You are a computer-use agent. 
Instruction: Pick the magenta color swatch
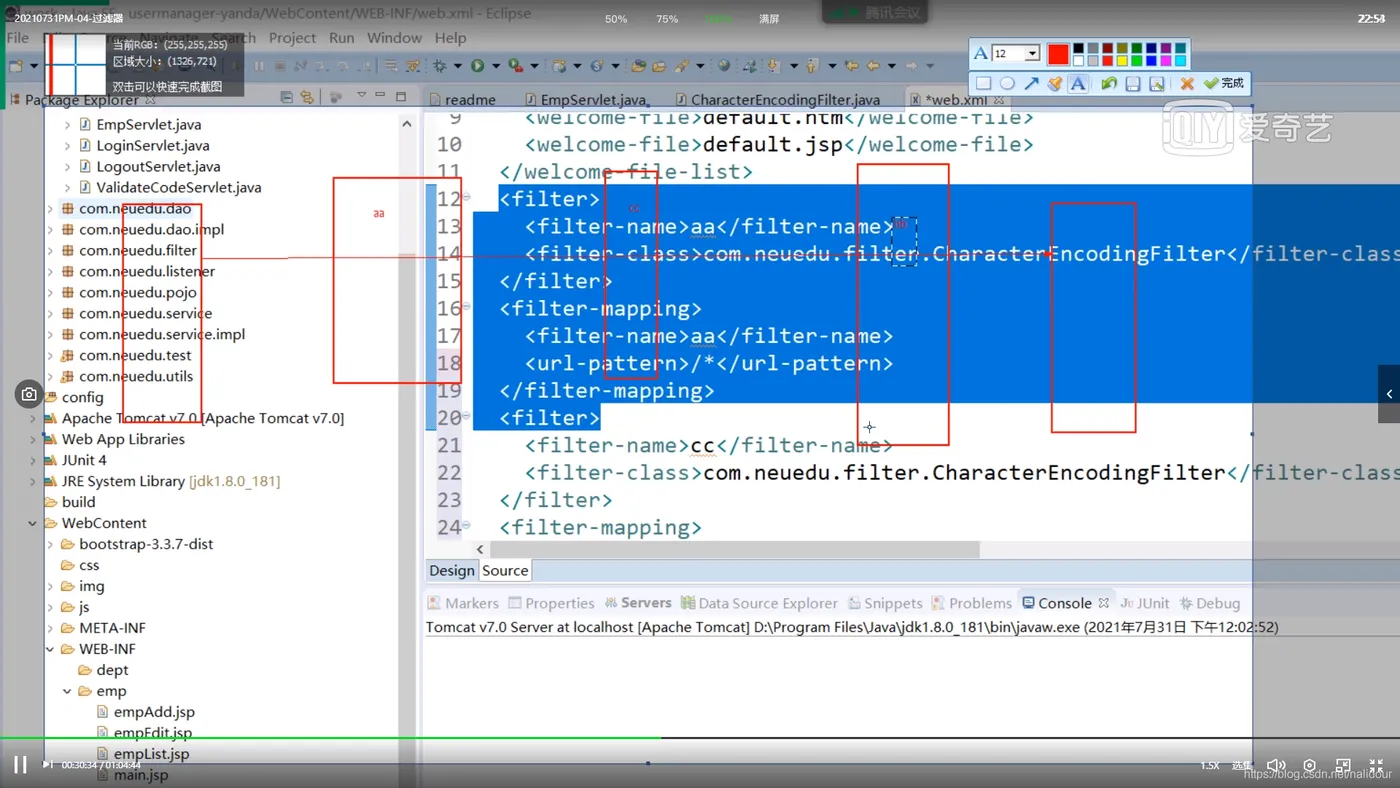[x=1166, y=61]
